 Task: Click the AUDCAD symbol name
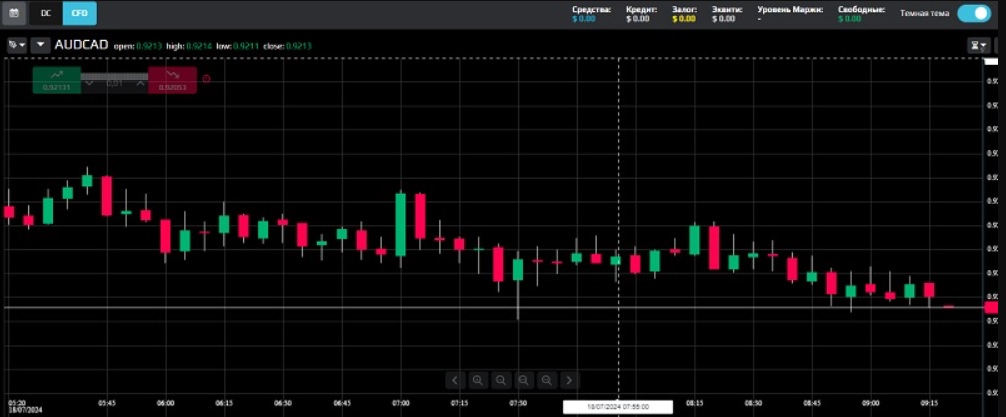click(81, 45)
